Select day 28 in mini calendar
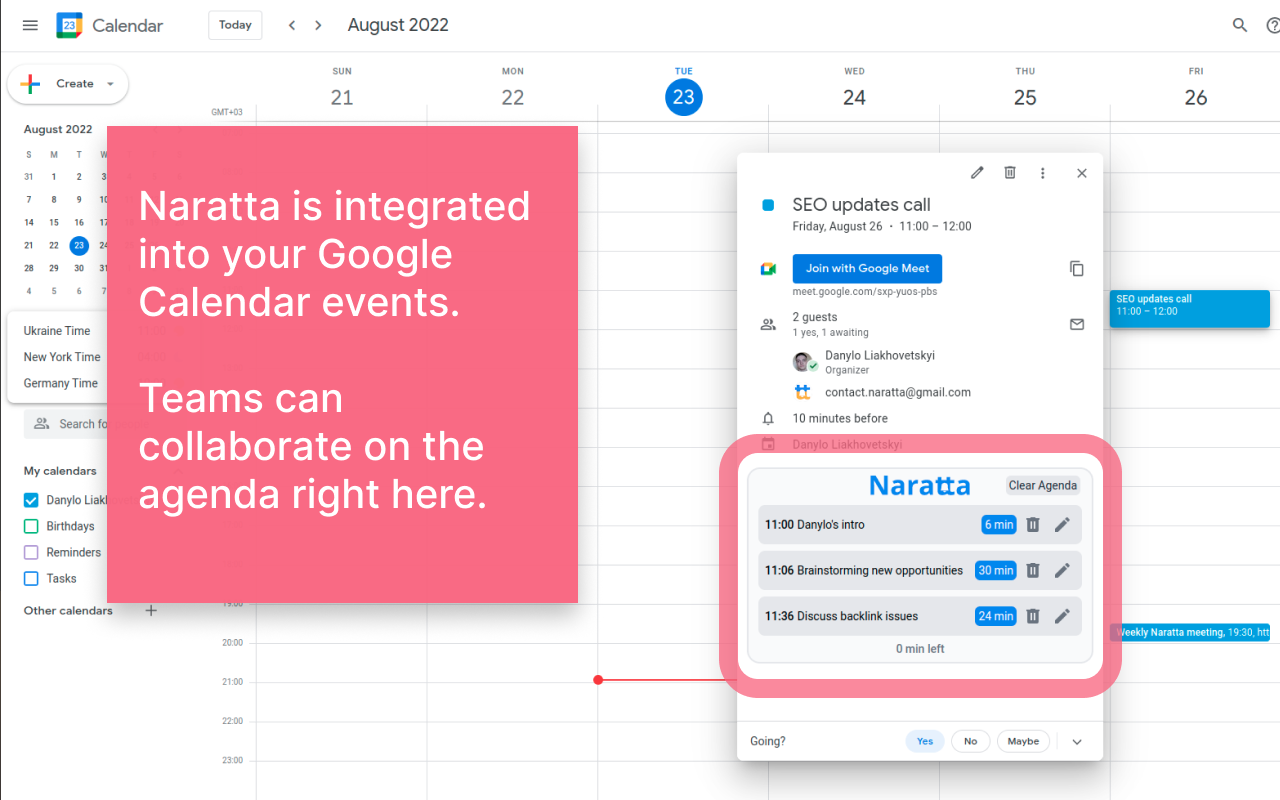This screenshot has height=800, width=1280. [29, 268]
